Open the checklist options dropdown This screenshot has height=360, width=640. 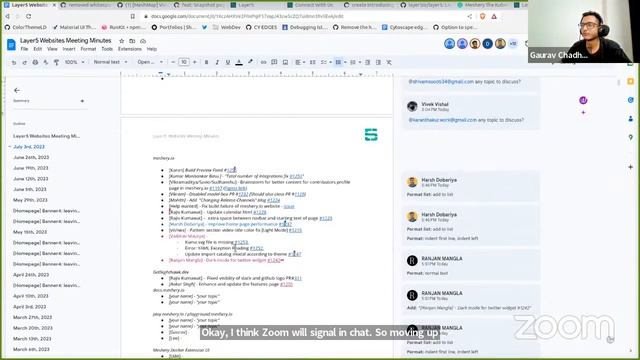click(x=330, y=62)
